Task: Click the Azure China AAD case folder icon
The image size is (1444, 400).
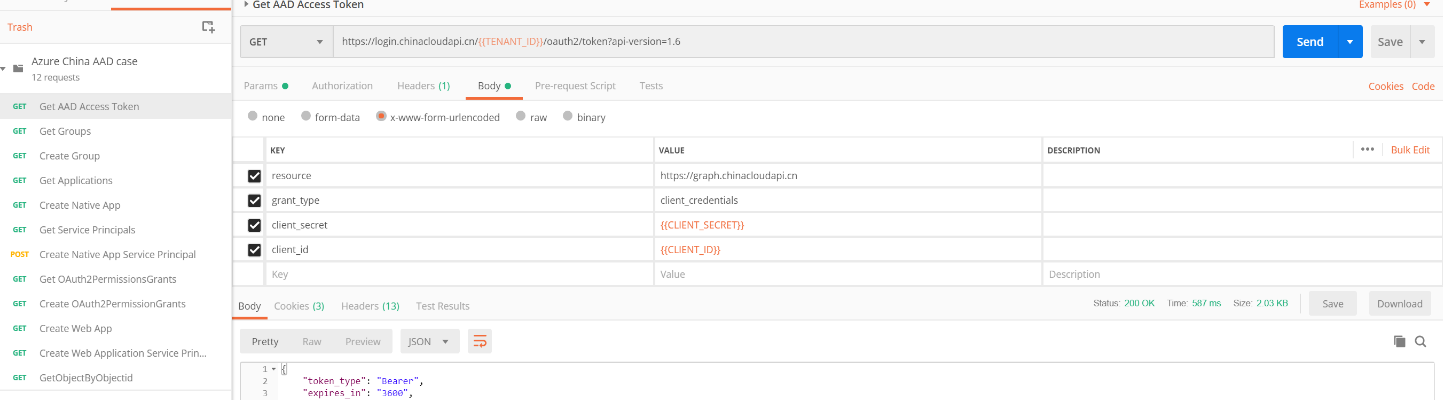Action: click(18, 68)
